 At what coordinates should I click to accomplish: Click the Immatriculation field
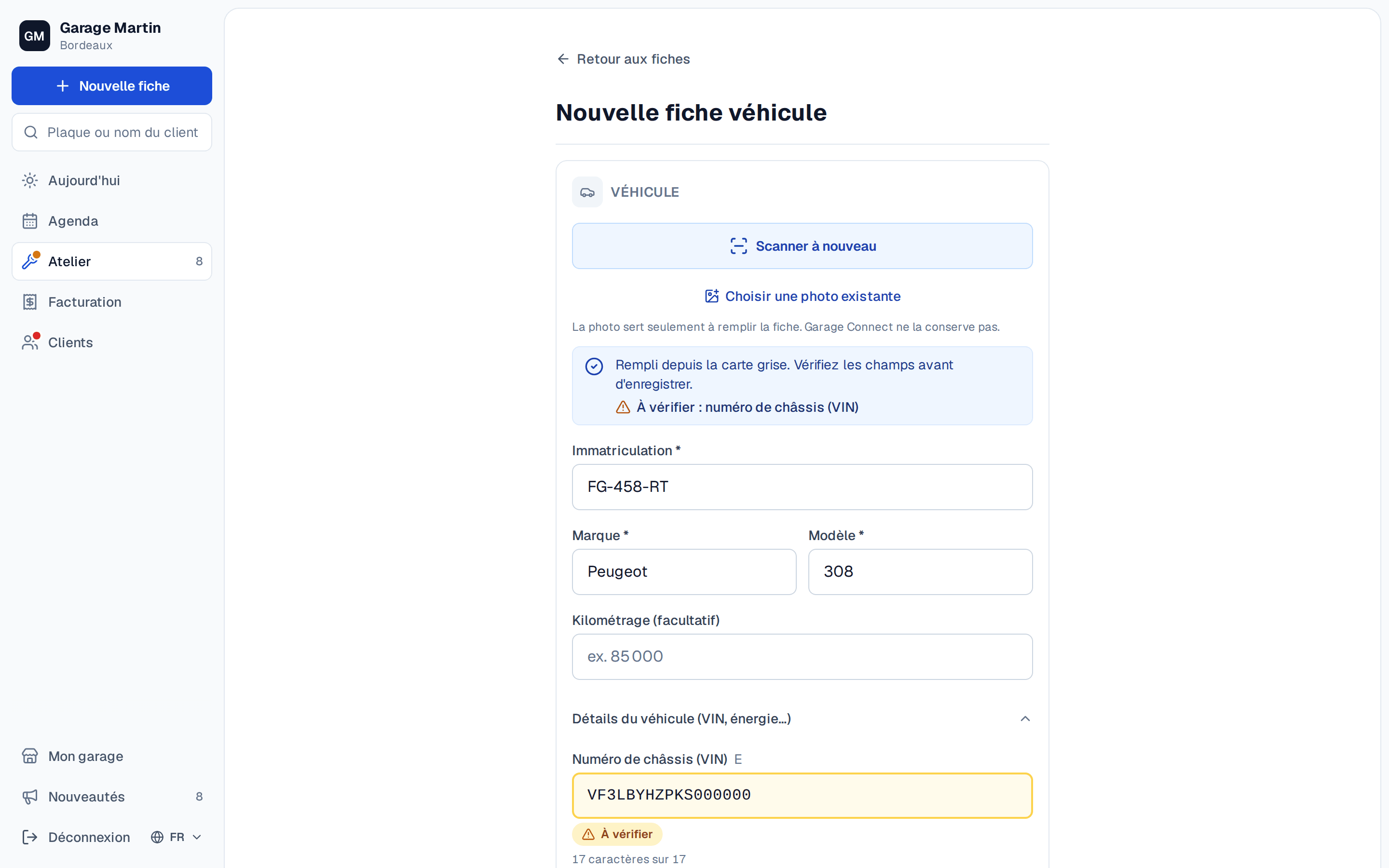[x=803, y=487]
